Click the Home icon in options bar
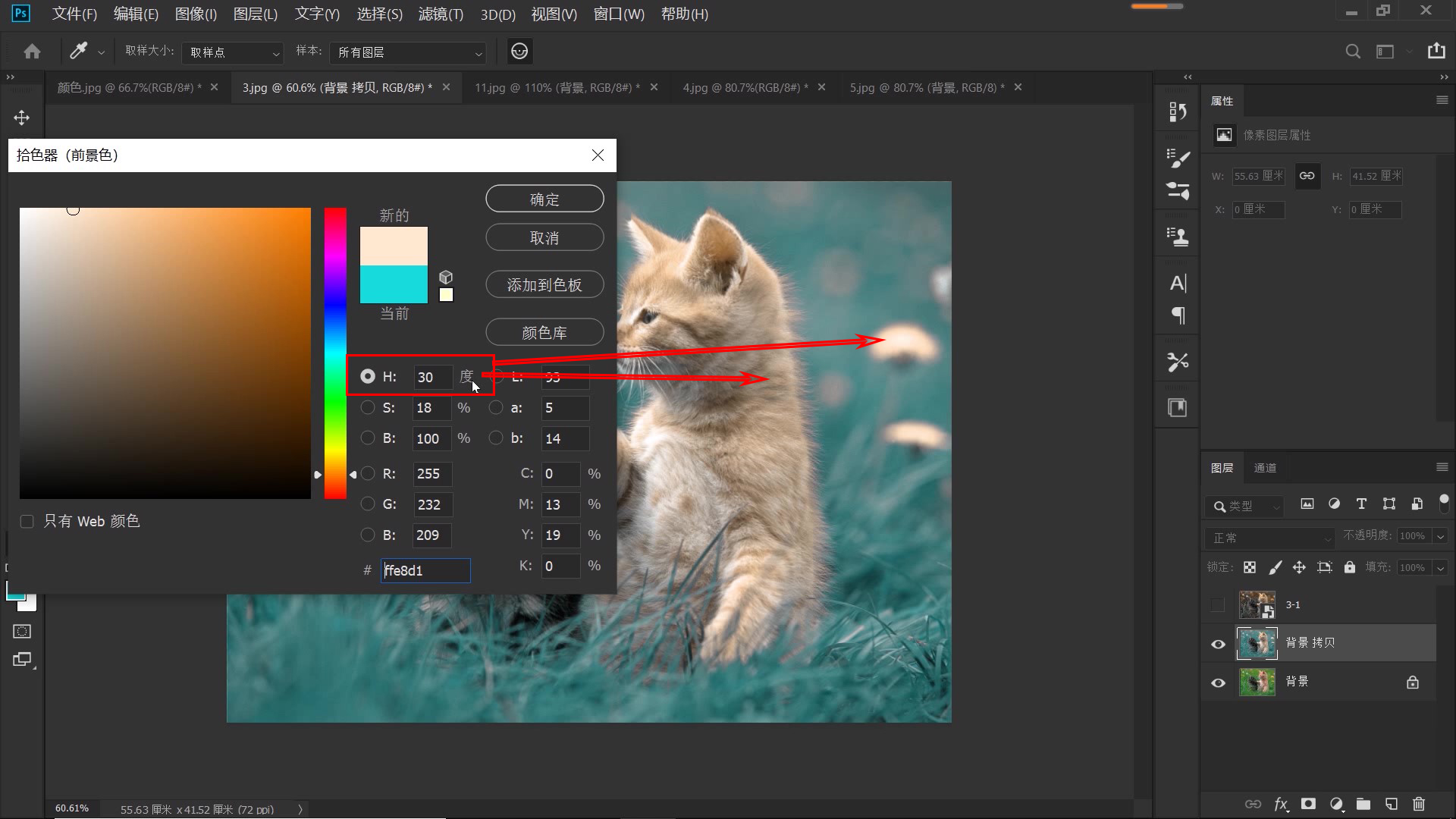The height and width of the screenshot is (819, 1456). pos(32,52)
